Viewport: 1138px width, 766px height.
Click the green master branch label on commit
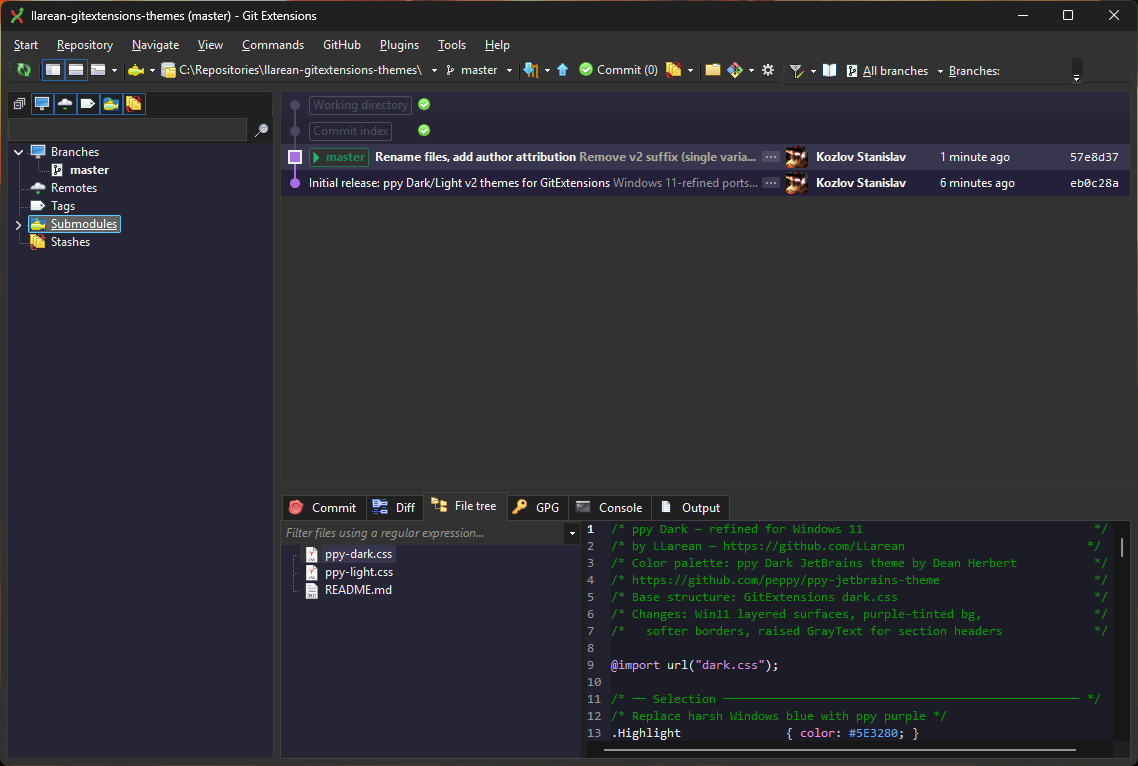(339, 157)
